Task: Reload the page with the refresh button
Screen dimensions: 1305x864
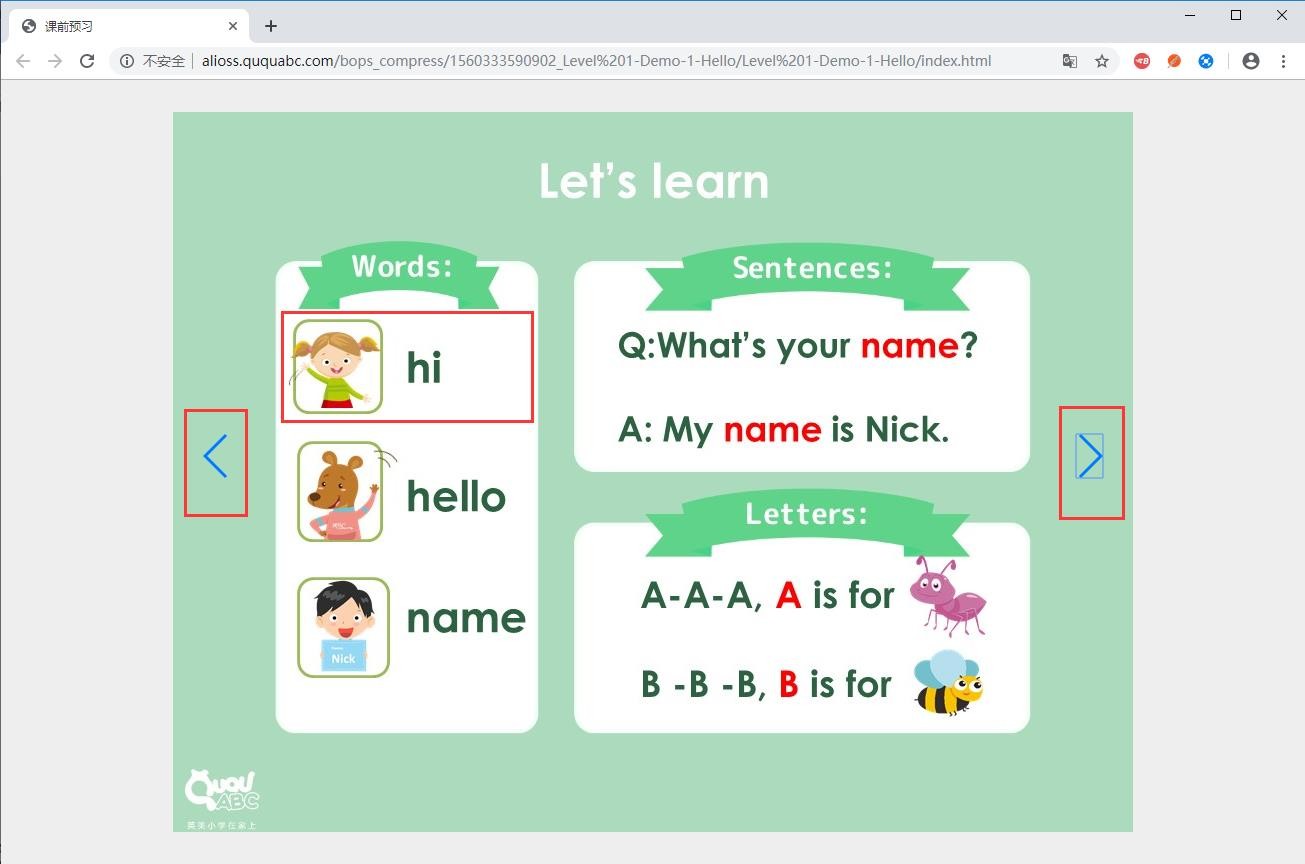Action: (x=87, y=61)
